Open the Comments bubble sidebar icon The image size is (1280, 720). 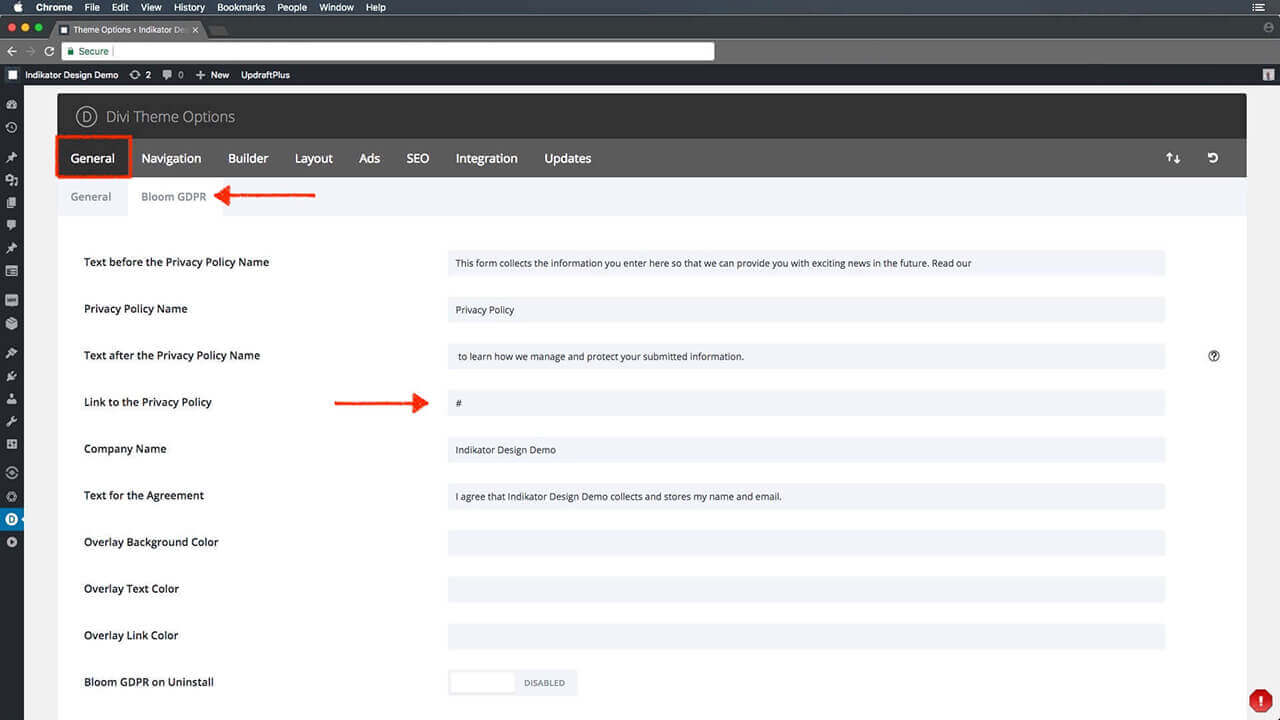pyautogui.click(x=12, y=225)
